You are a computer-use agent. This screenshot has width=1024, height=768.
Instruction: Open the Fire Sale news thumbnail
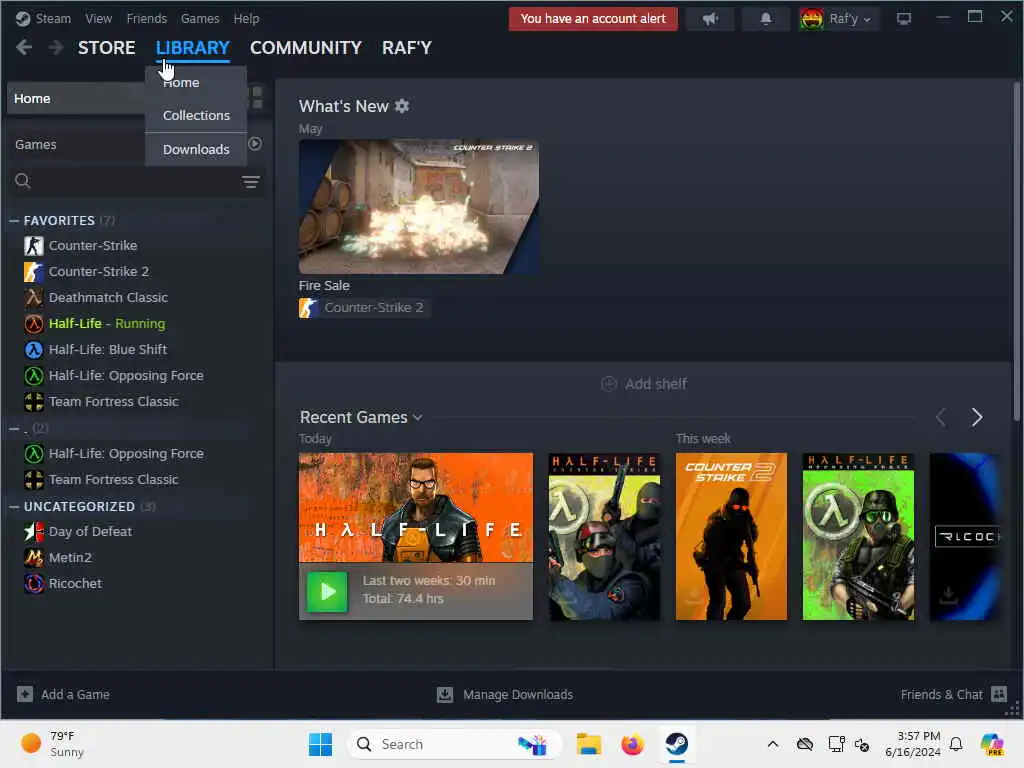419,207
